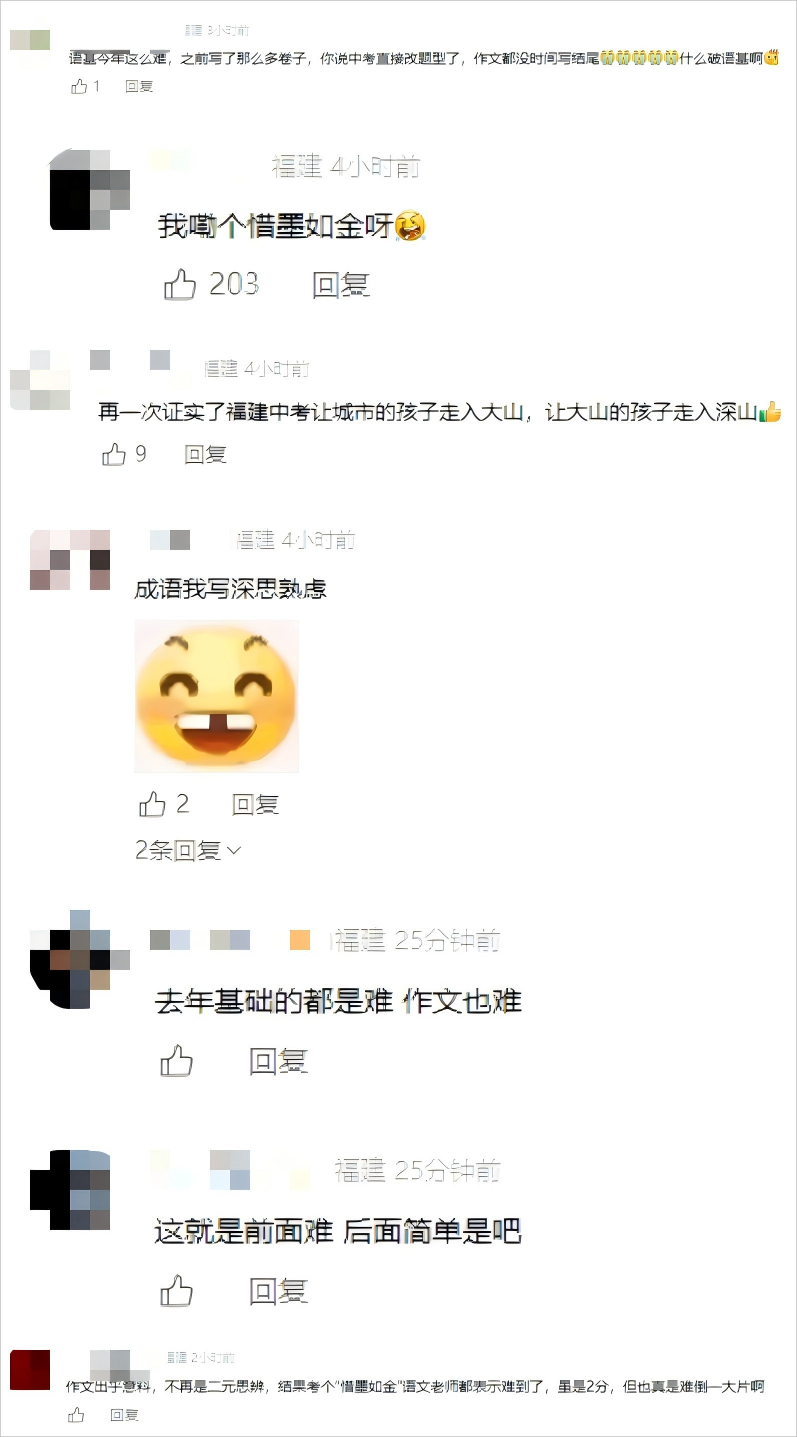Like the comment 这就是前面难 后面简单是吧
Screen dimensions: 797x1437
[177, 1290]
